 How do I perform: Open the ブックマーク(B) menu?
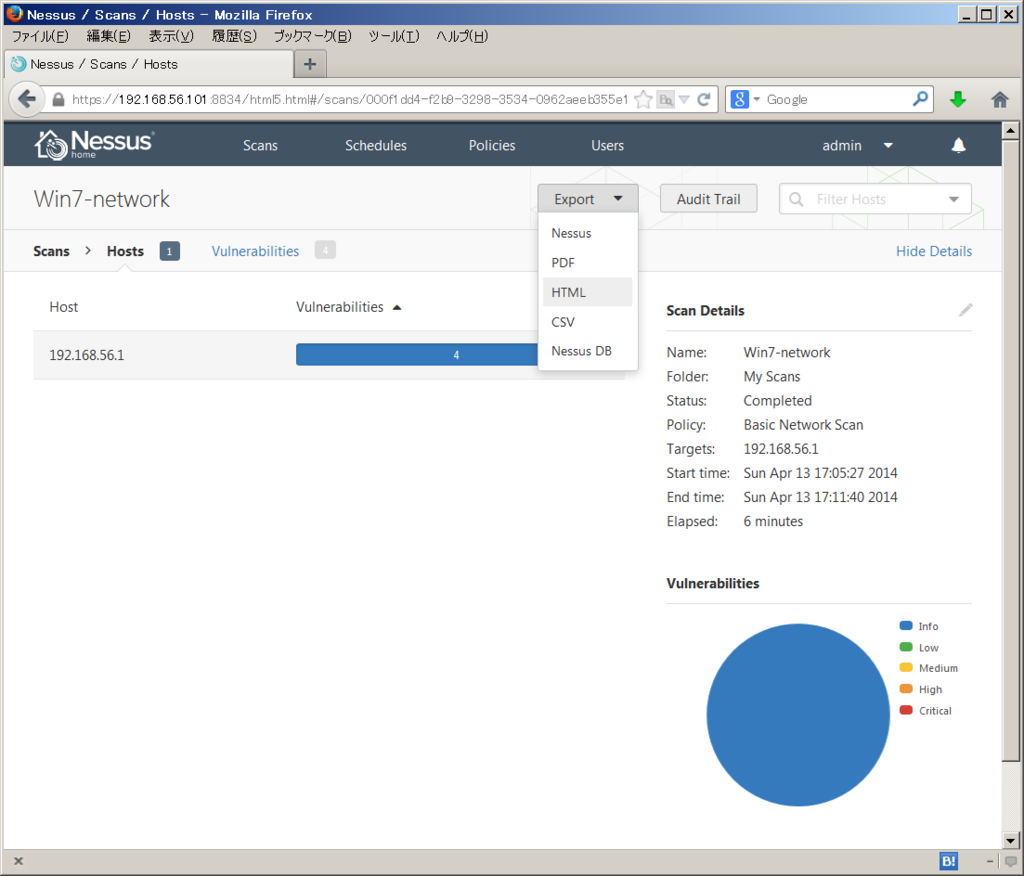click(312, 36)
